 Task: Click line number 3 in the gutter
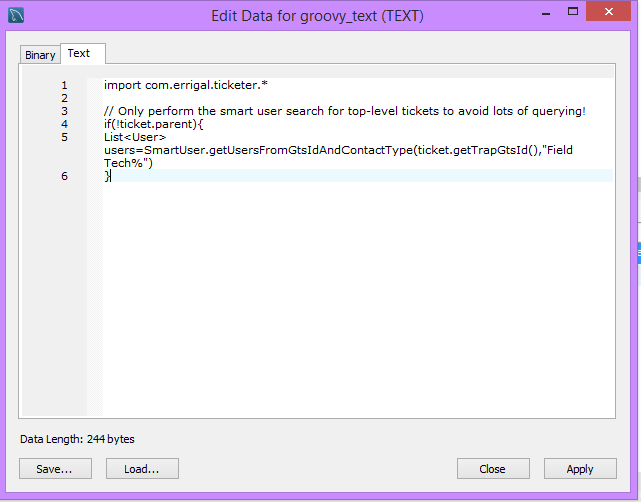(x=64, y=111)
